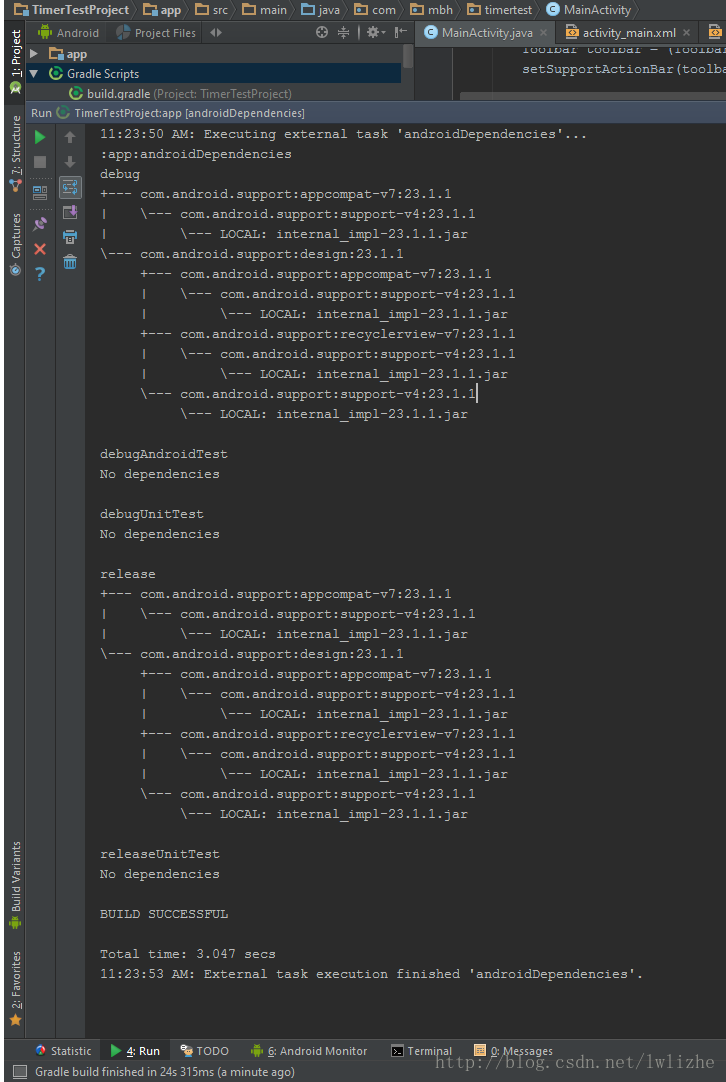Image resolution: width=726 pixels, height=1082 pixels.
Task: Open the Statistic tool window
Action: [63, 1051]
